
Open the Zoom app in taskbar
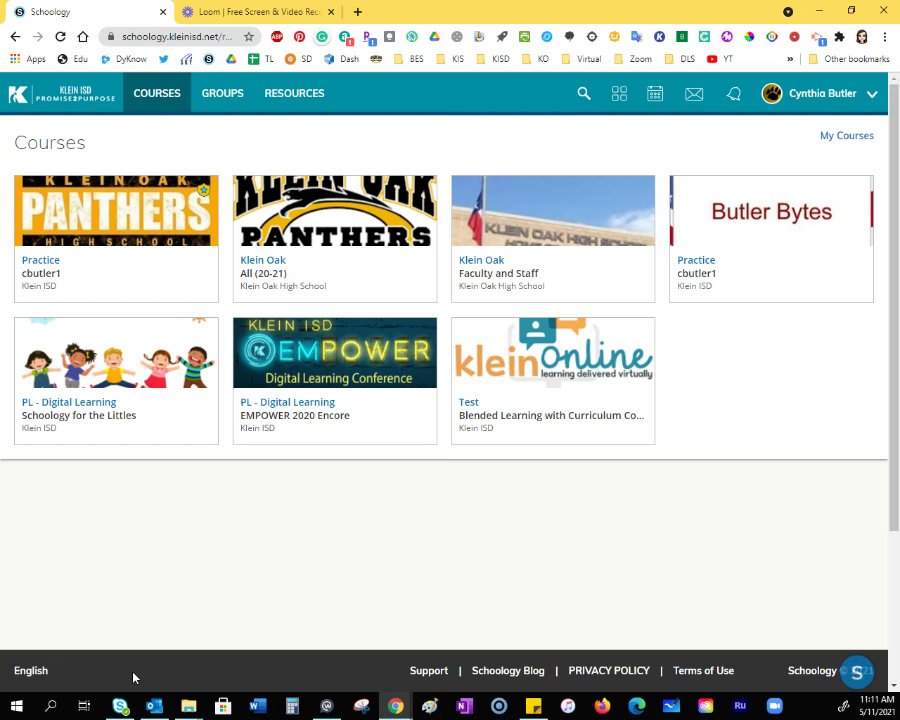[x=774, y=706]
